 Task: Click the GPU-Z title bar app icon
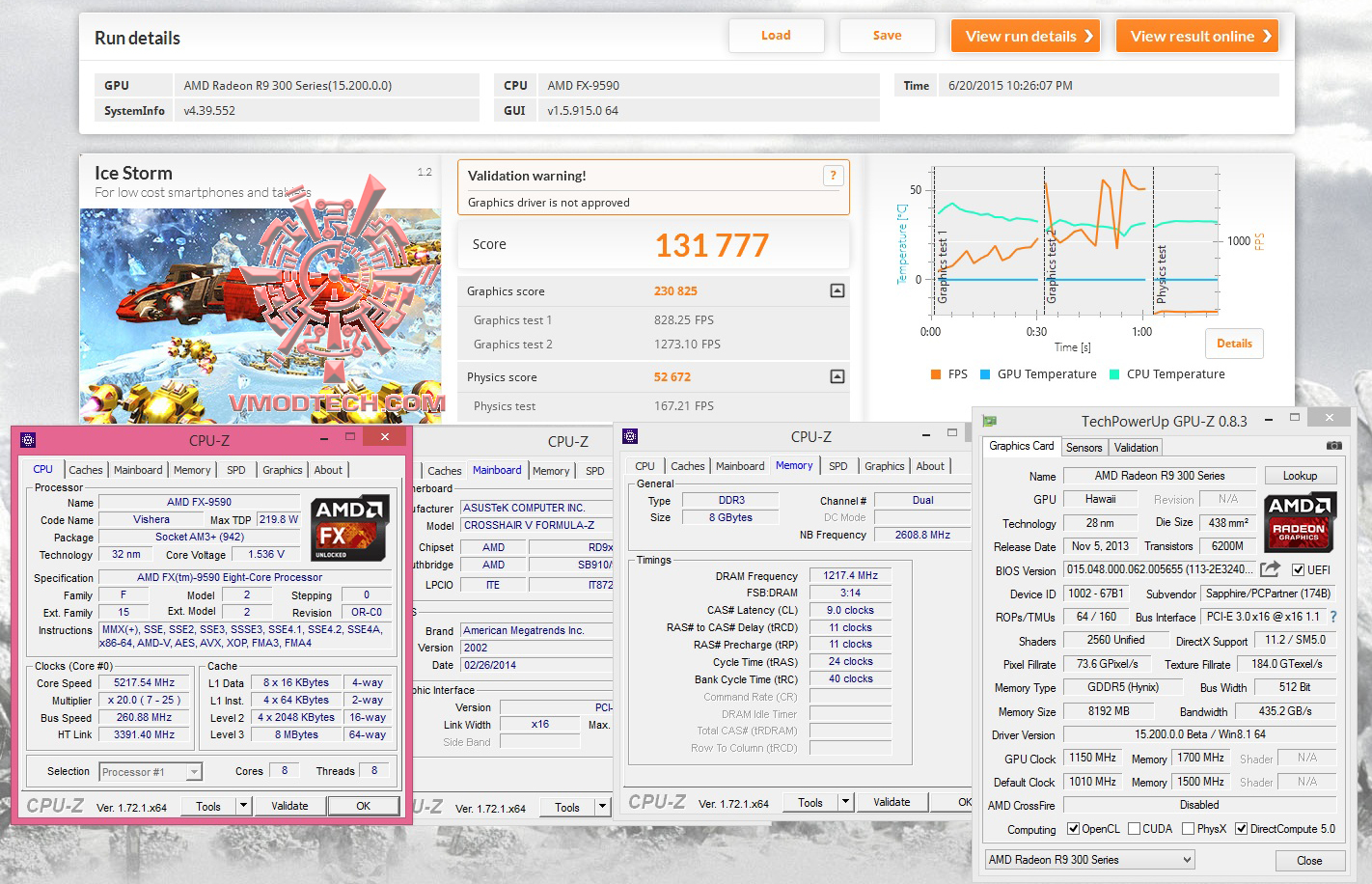pyautogui.click(x=989, y=421)
